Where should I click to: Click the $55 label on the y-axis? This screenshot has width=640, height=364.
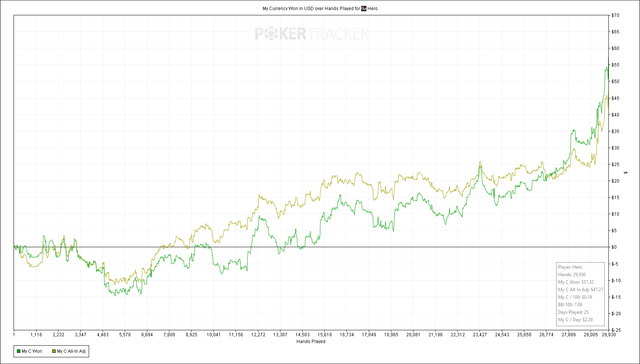pos(615,65)
